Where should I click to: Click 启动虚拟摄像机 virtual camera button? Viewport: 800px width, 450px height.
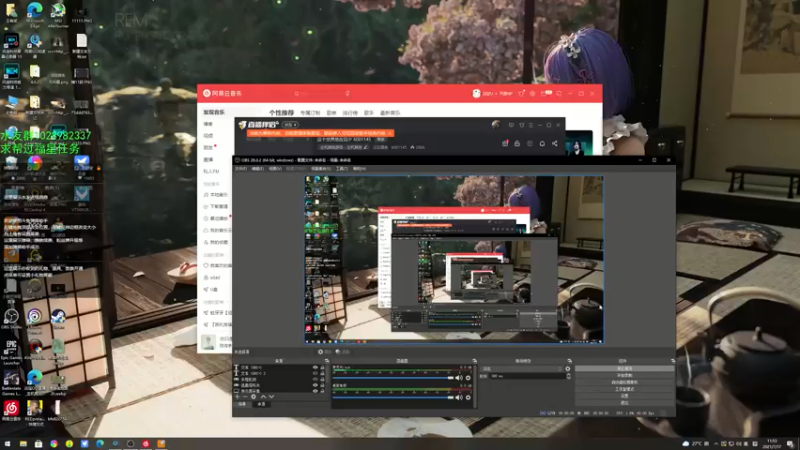pyautogui.click(x=624, y=382)
